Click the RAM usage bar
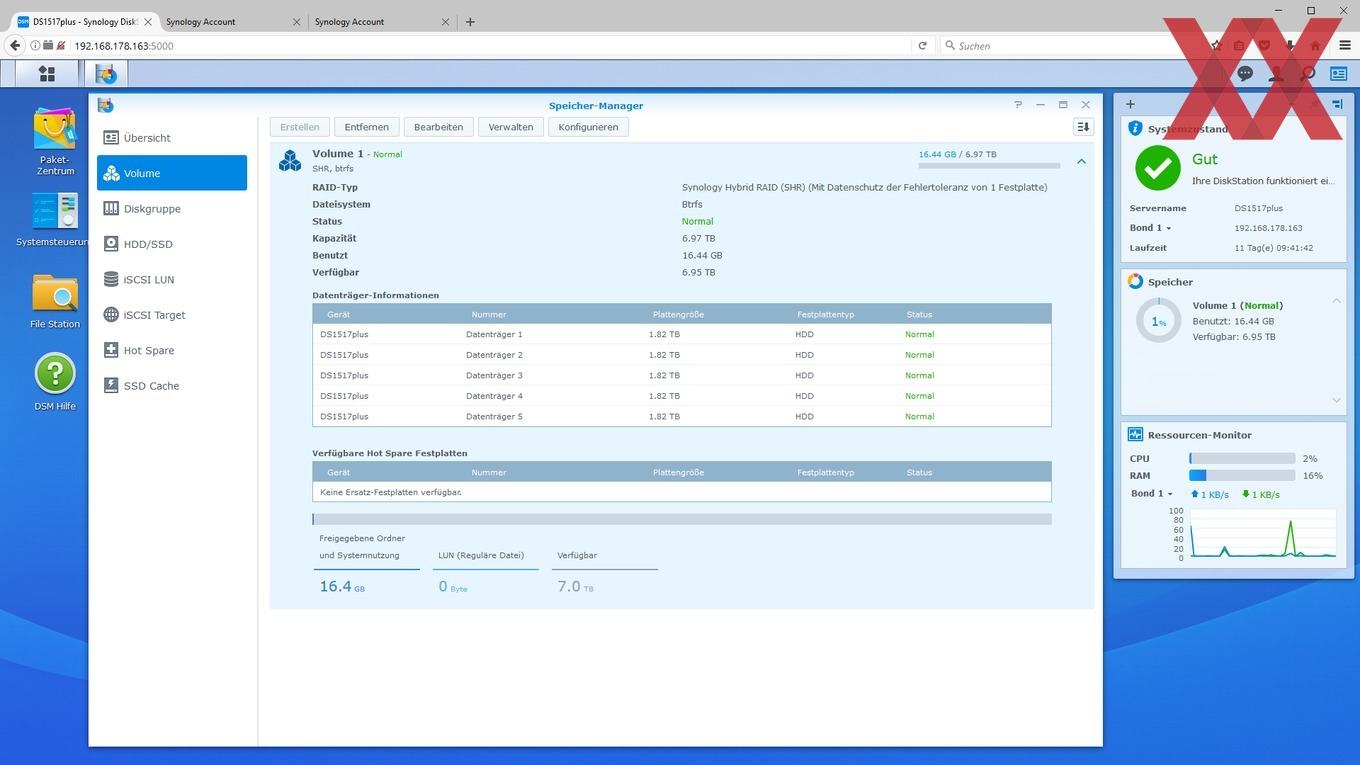Image resolution: width=1360 pixels, height=765 pixels. pyautogui.click(x=1242, y=476)
